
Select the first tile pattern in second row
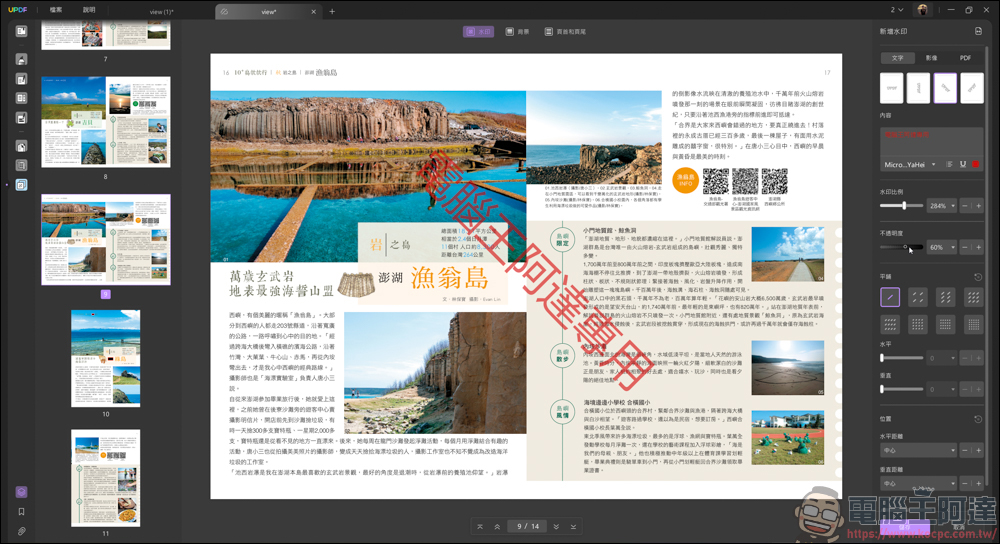890,325
